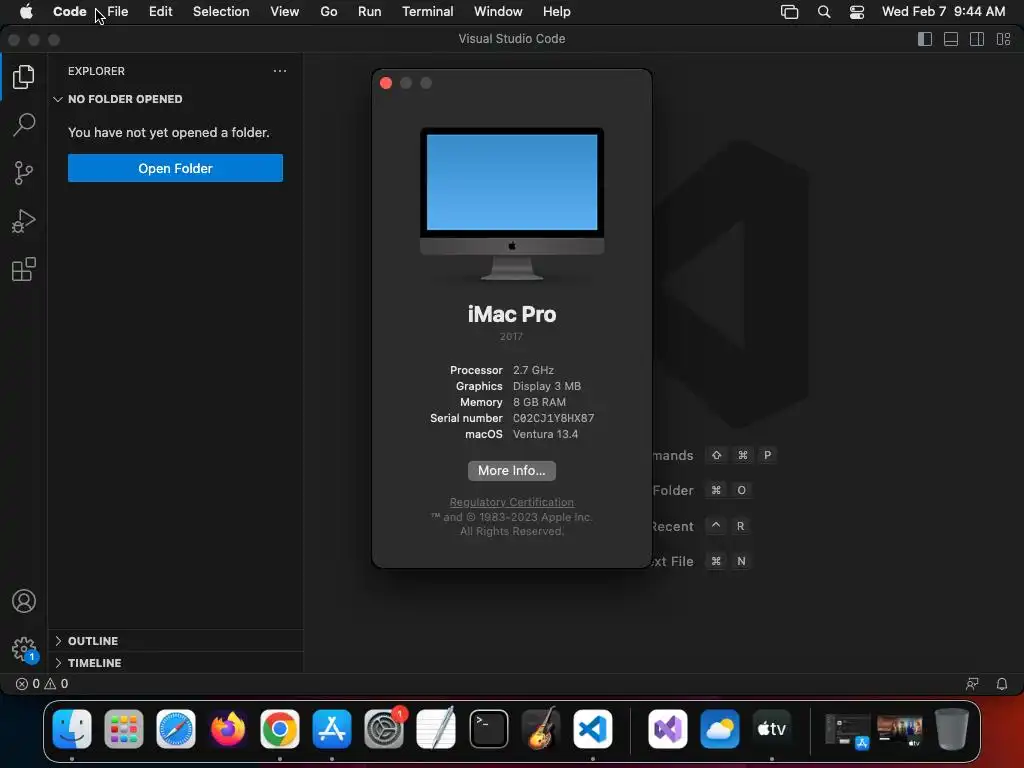Image resolution: width=1024 pixels, height=768 pixels.
Task: Toggle primary side bar layout icon
Action: 925,39
